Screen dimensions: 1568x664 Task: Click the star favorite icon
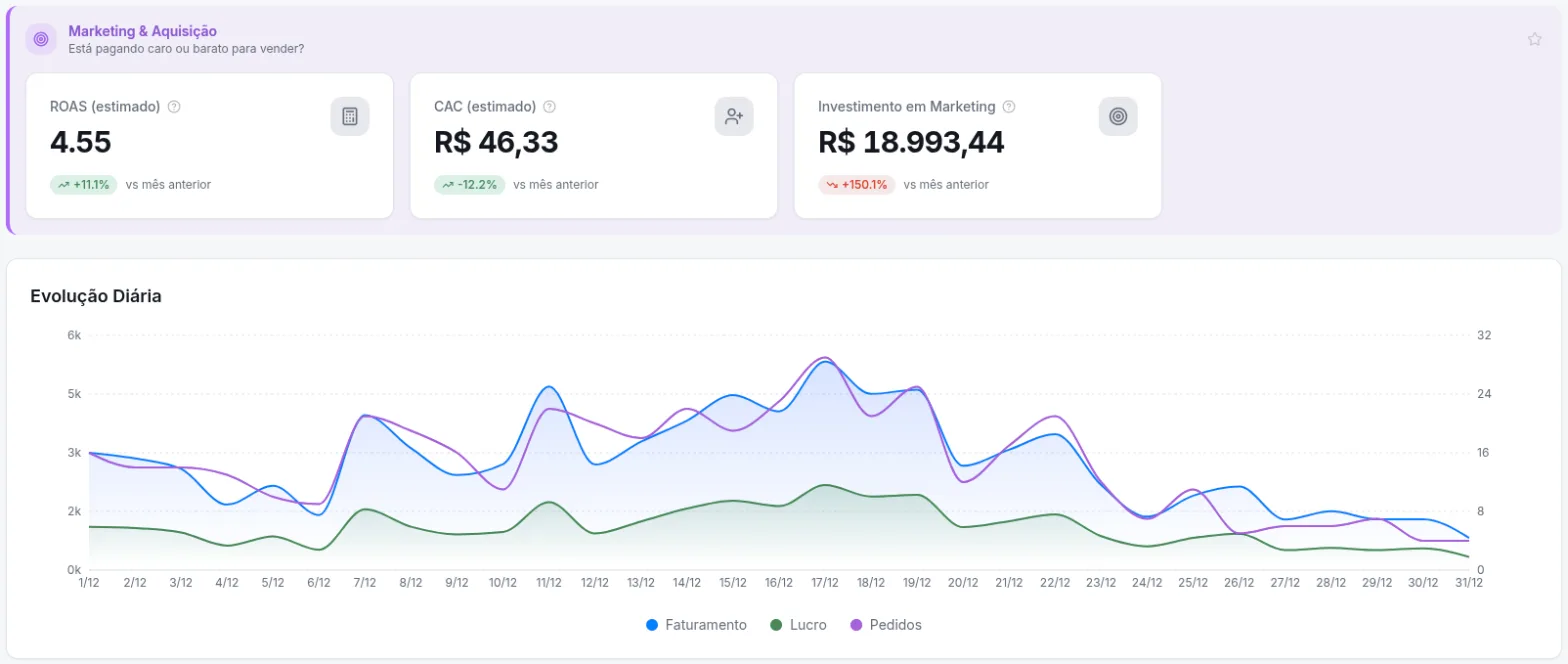[x=1534, y=39]
